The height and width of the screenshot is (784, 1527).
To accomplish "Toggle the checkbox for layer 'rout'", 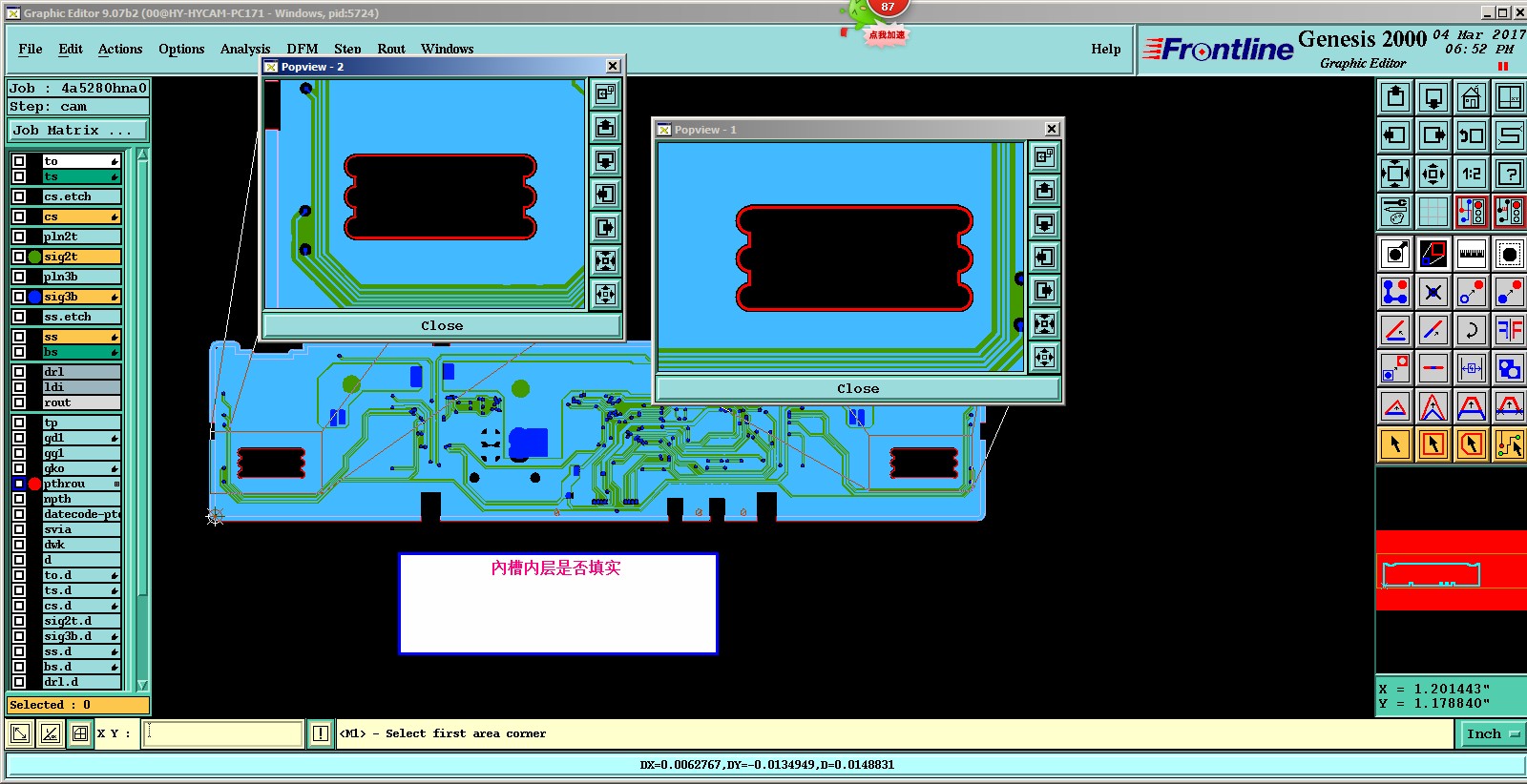I will tap(19, 402).
